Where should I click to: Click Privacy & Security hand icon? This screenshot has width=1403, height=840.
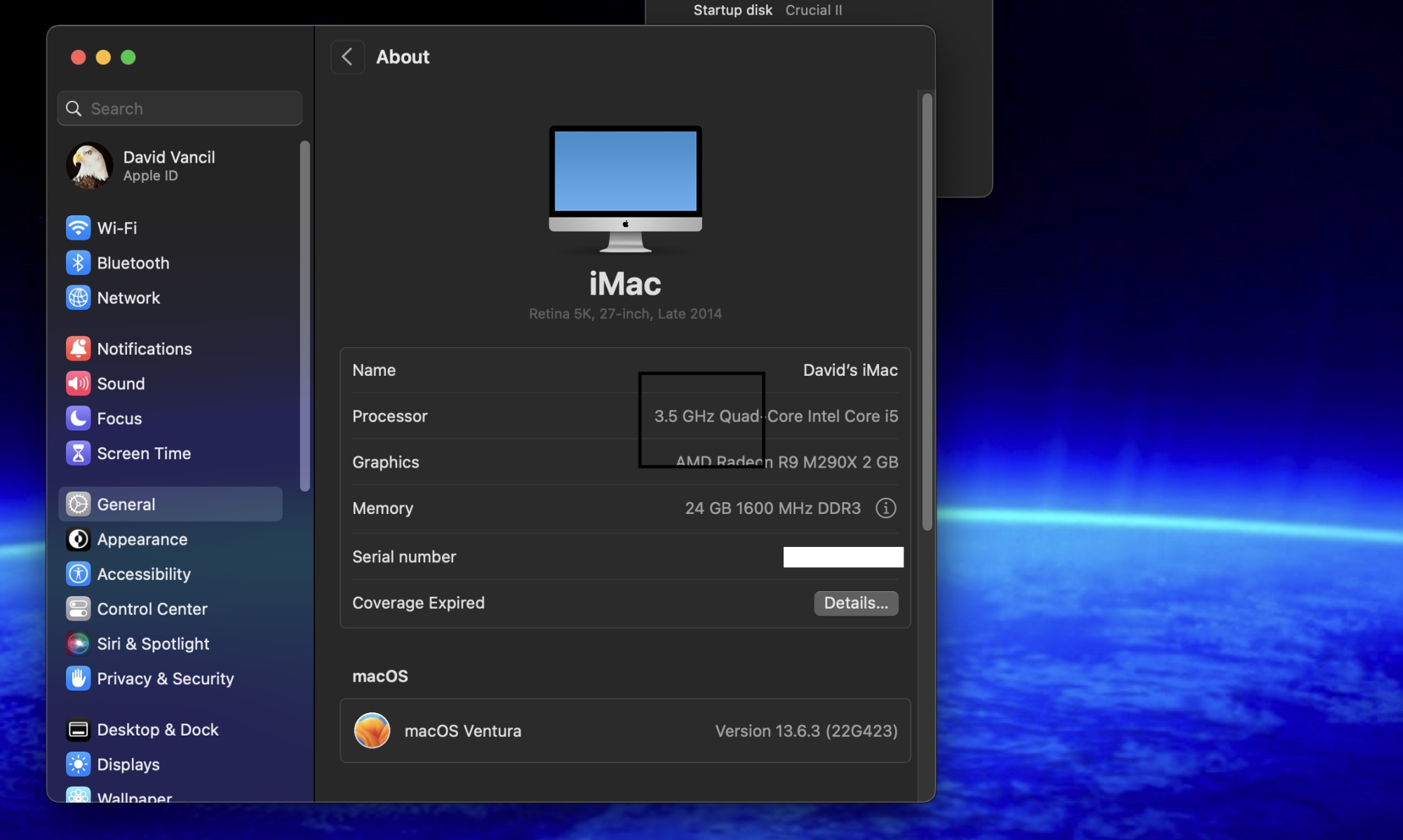(78, 679)
